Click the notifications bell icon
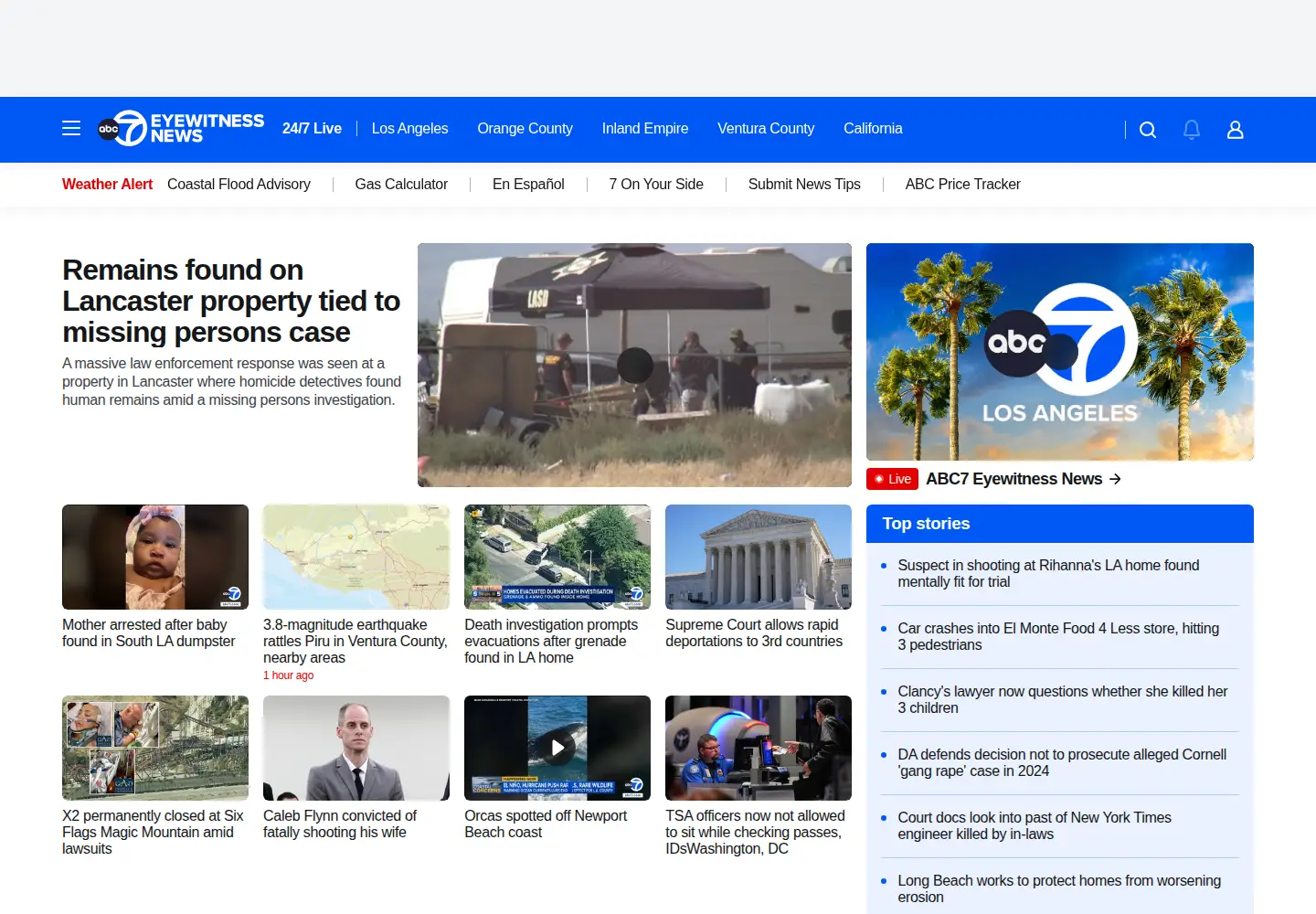The image size is (1316, 914). click(1192, 130)
